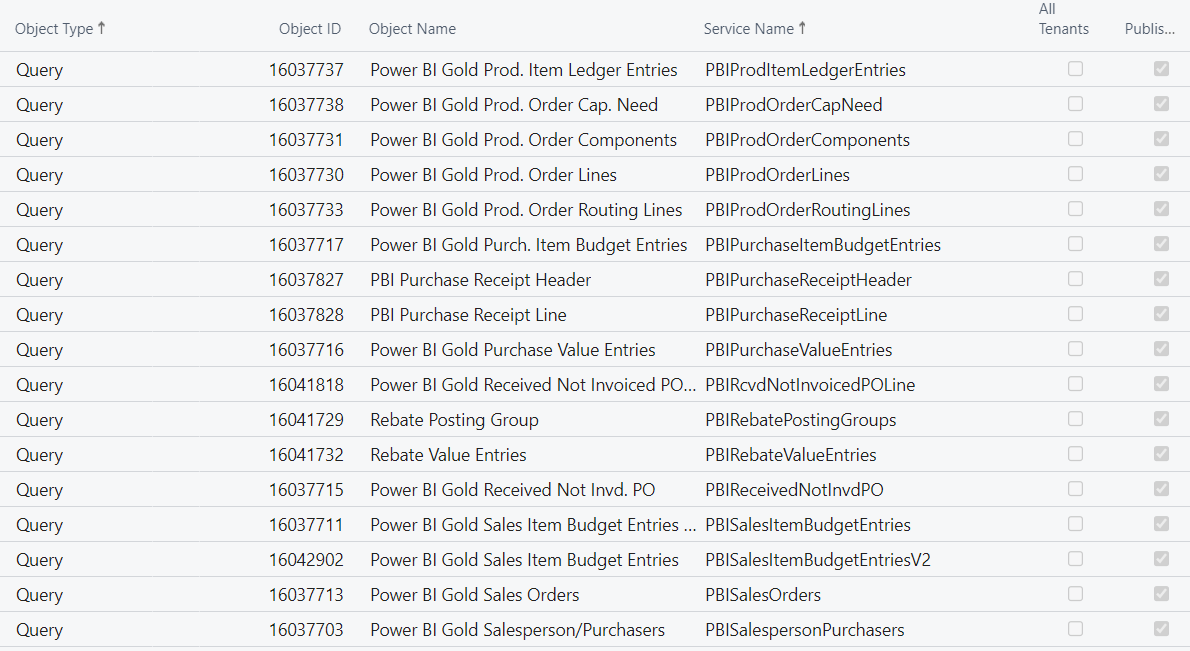This screenshot has height=651, width=1190.
Task: Toggle Published checkbox for PBIProdOrderRoutingLines
Action: pyautogui.click(x=1161, y=209)
